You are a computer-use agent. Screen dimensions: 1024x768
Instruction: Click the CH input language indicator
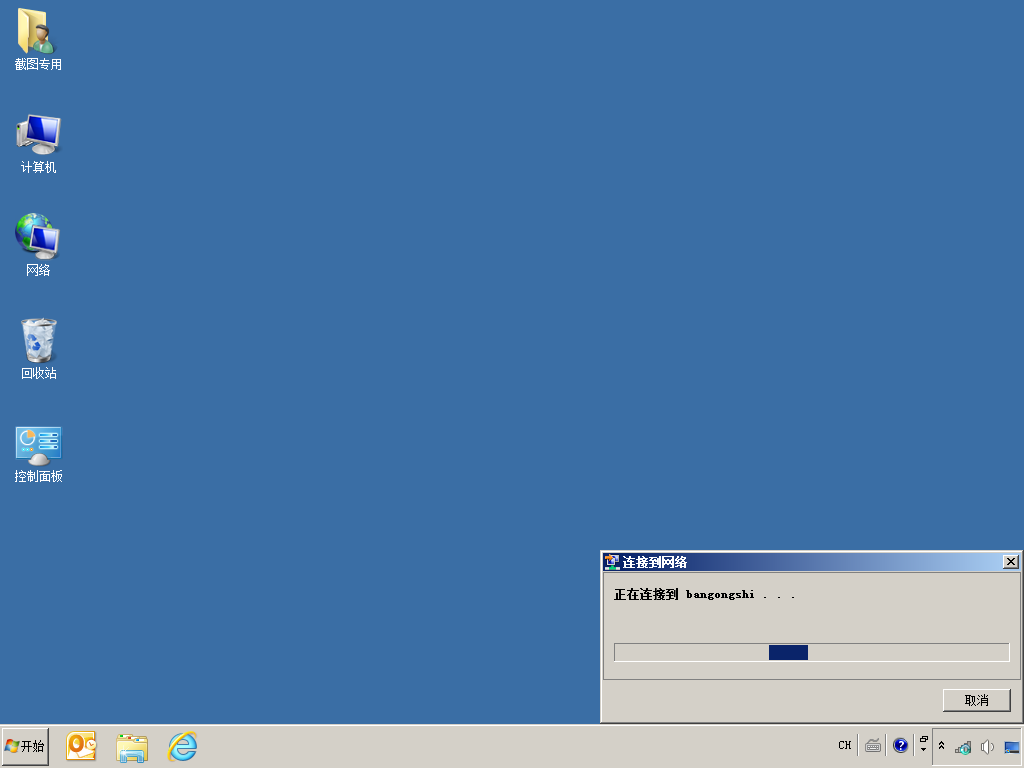click(844, 745)
